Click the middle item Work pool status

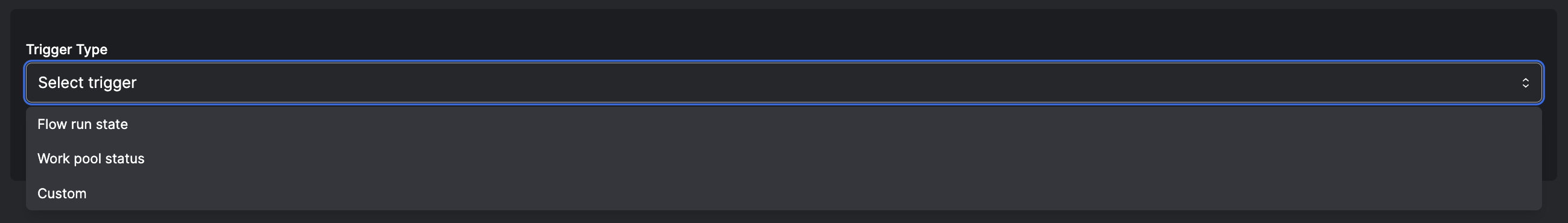(x=783, y=159)
